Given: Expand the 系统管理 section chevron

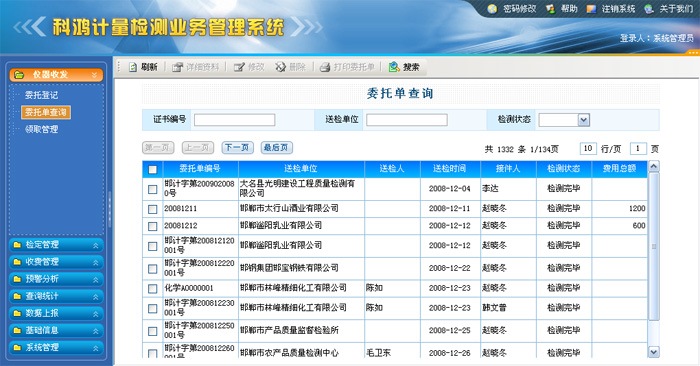Looking at the screenshot, I should click(96, 348).
